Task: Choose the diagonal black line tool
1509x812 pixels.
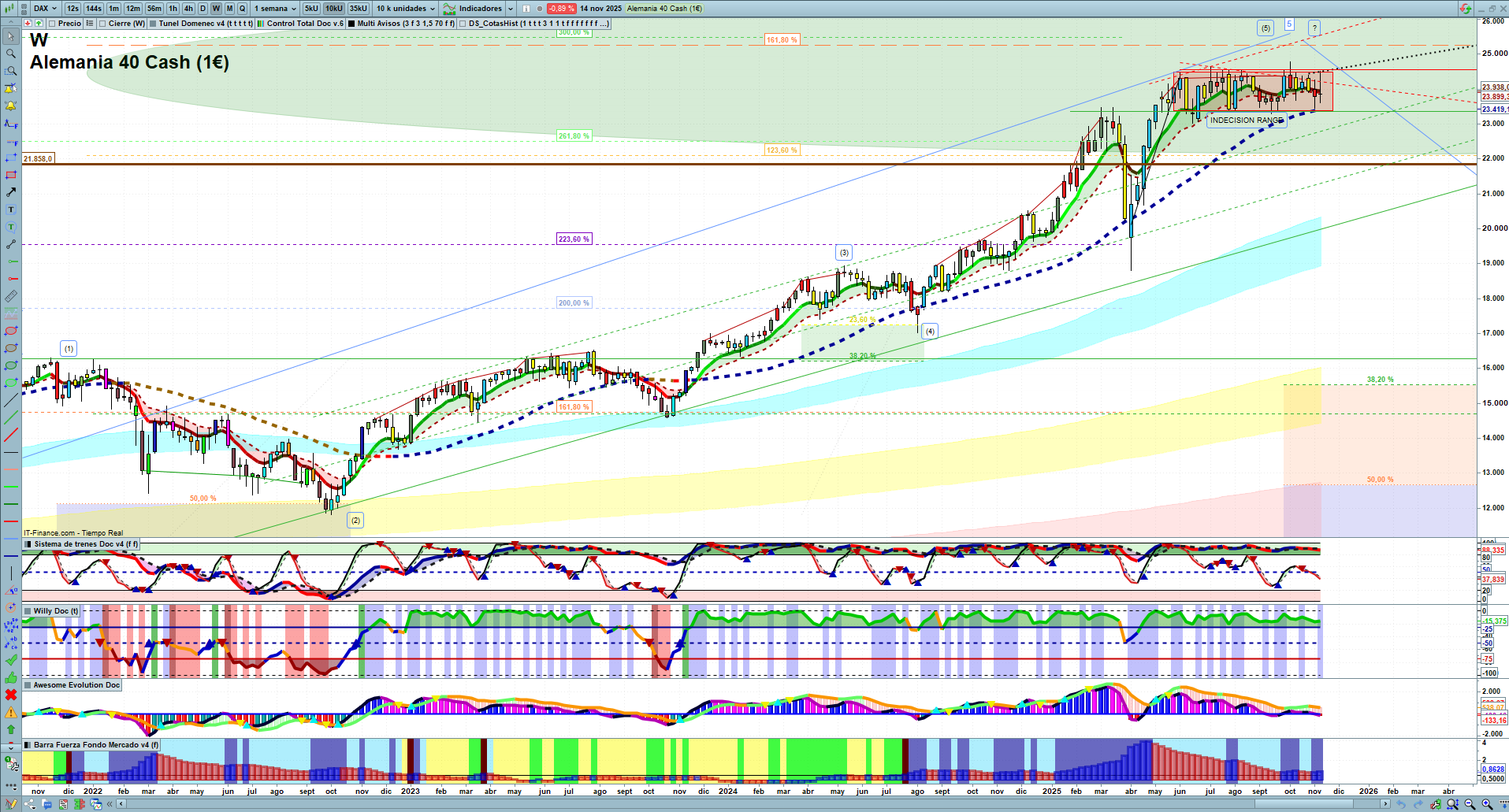Action: pyautogui.click(x=11, y=400)
